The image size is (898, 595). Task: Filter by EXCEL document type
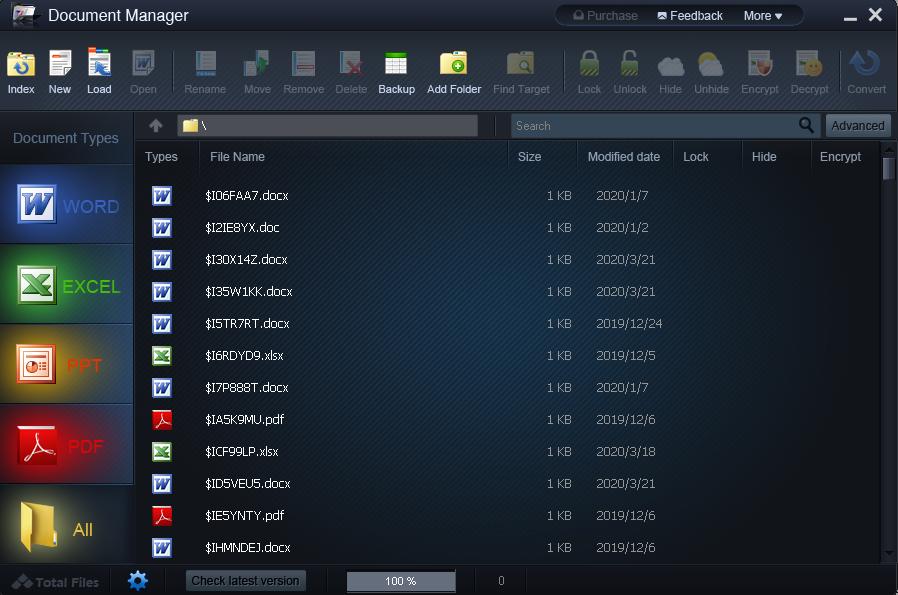pos(66,285)
